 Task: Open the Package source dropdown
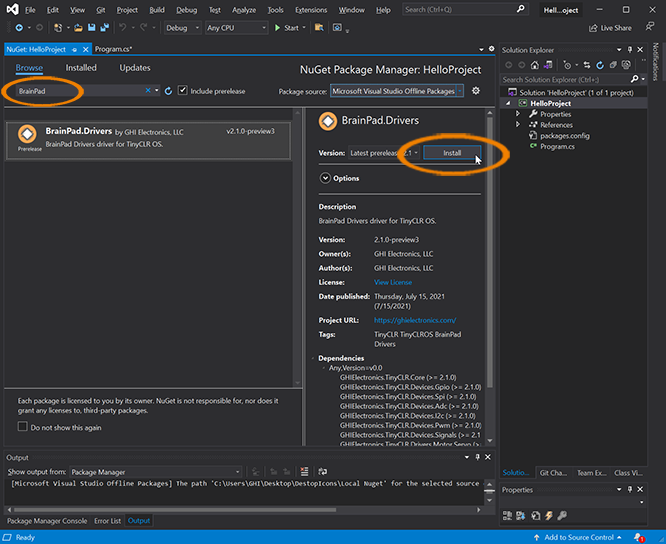397,91
